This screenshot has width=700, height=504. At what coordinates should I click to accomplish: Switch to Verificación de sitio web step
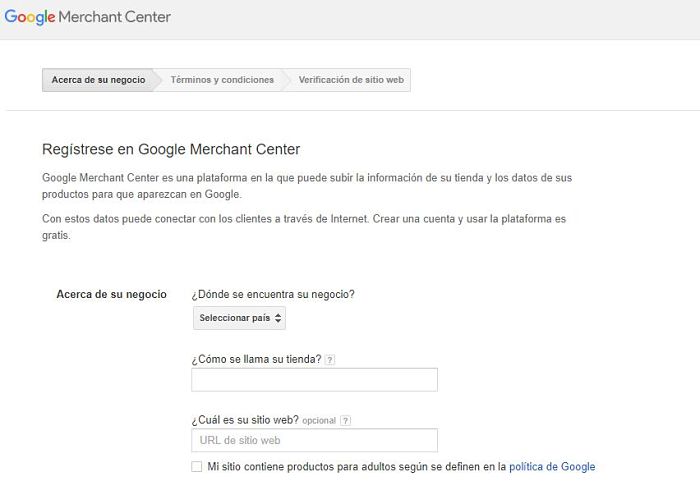click(351, 80)
